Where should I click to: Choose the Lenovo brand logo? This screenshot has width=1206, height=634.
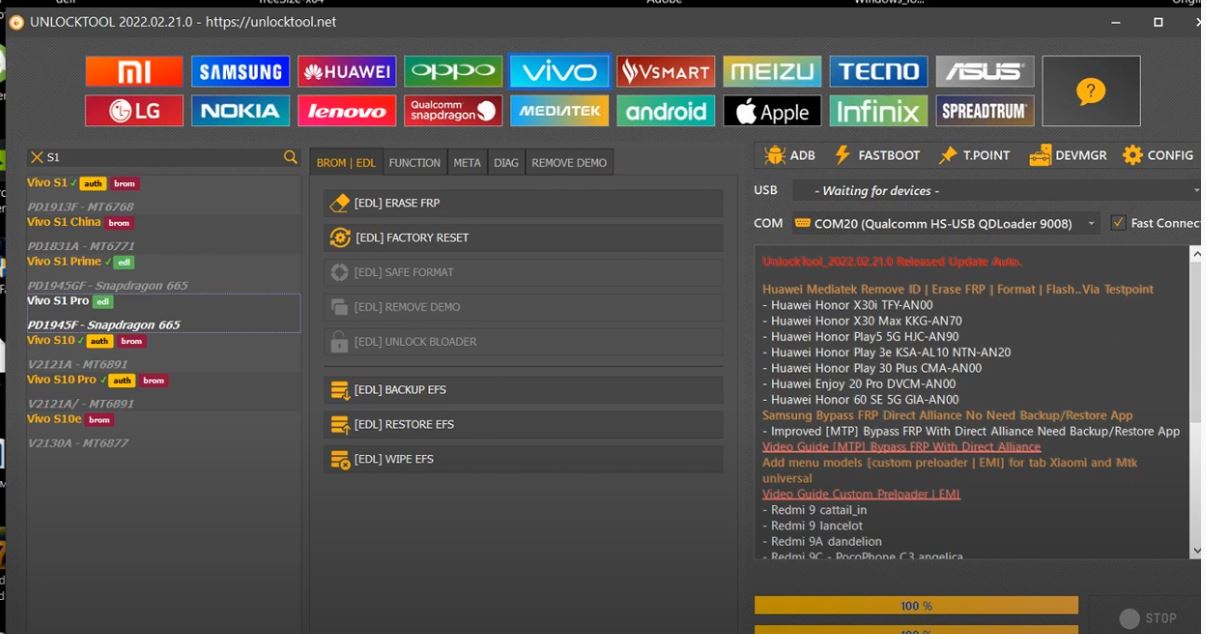[x=346, y=111]
